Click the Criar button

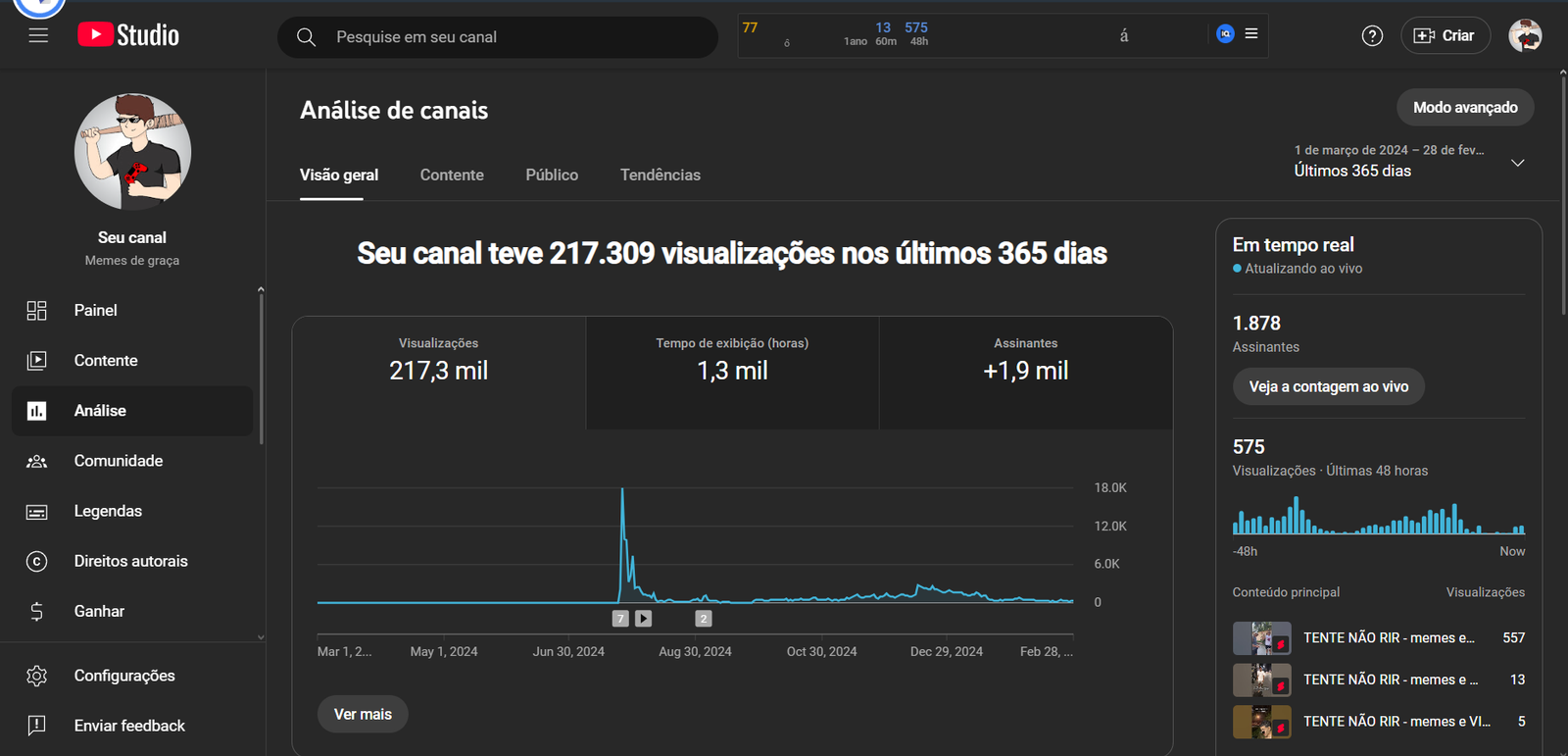(1445, 36)
